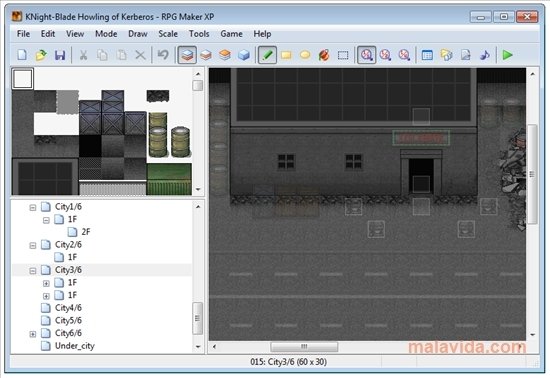Pick the blank white tile in tileset

click(23, 79)
